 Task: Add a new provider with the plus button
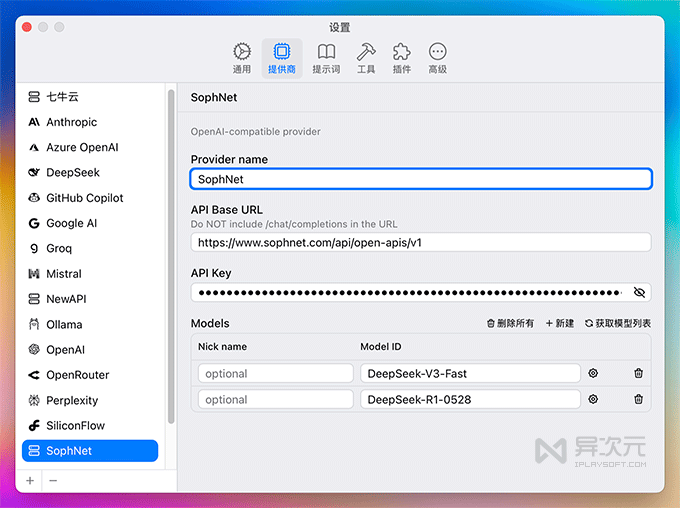(x=30, y=481)
